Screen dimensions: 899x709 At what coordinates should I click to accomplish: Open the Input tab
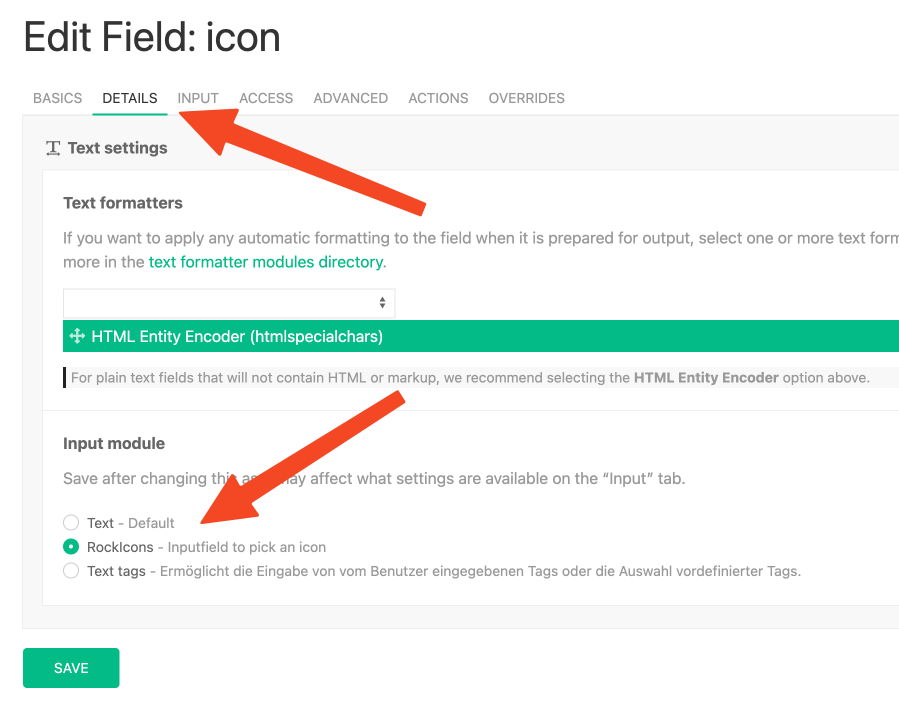[x=198, y=98]
